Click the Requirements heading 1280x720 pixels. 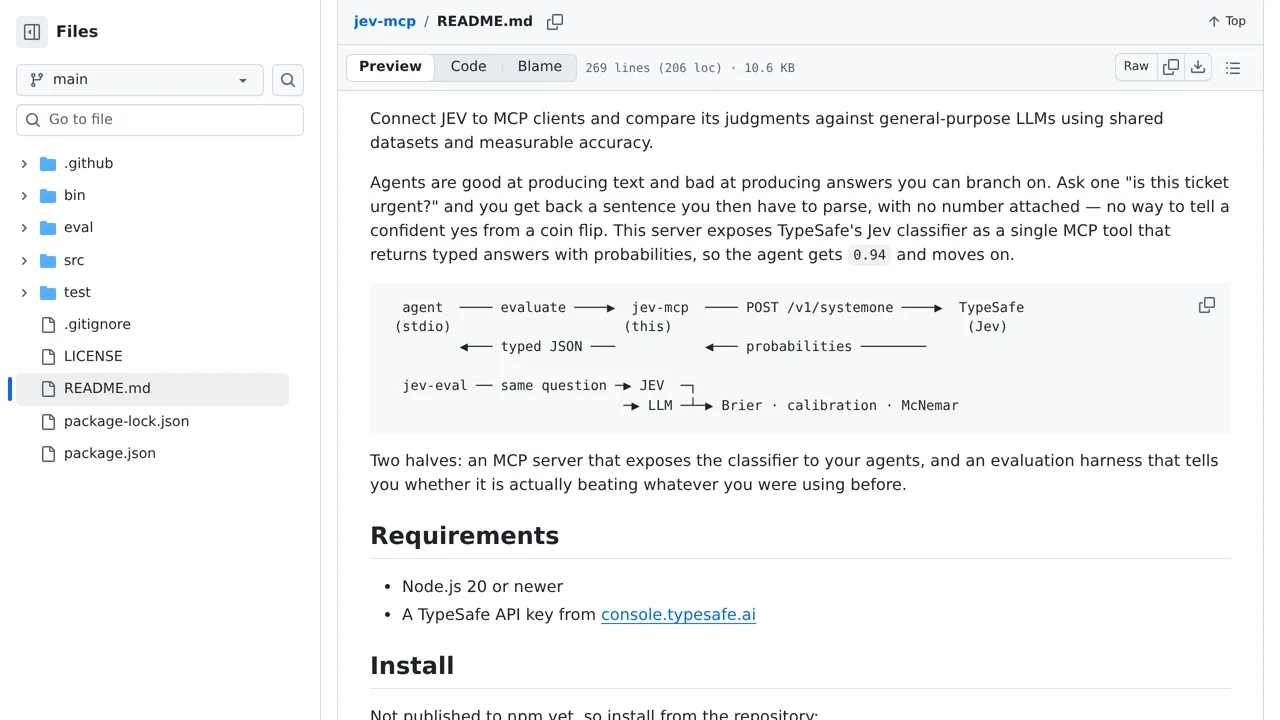point(464,536)
